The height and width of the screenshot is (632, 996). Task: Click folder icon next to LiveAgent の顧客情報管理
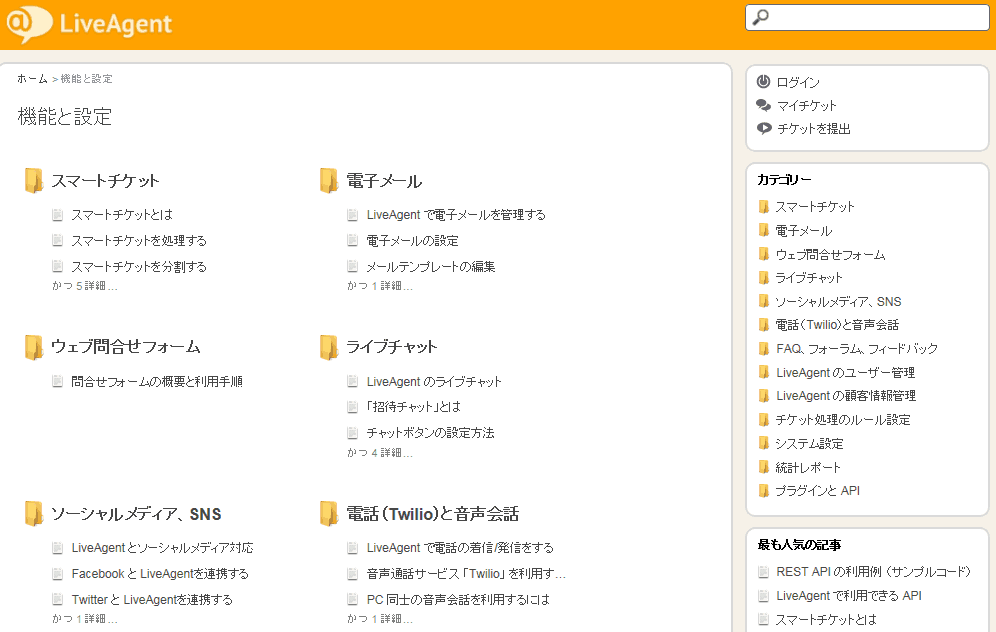764,396
